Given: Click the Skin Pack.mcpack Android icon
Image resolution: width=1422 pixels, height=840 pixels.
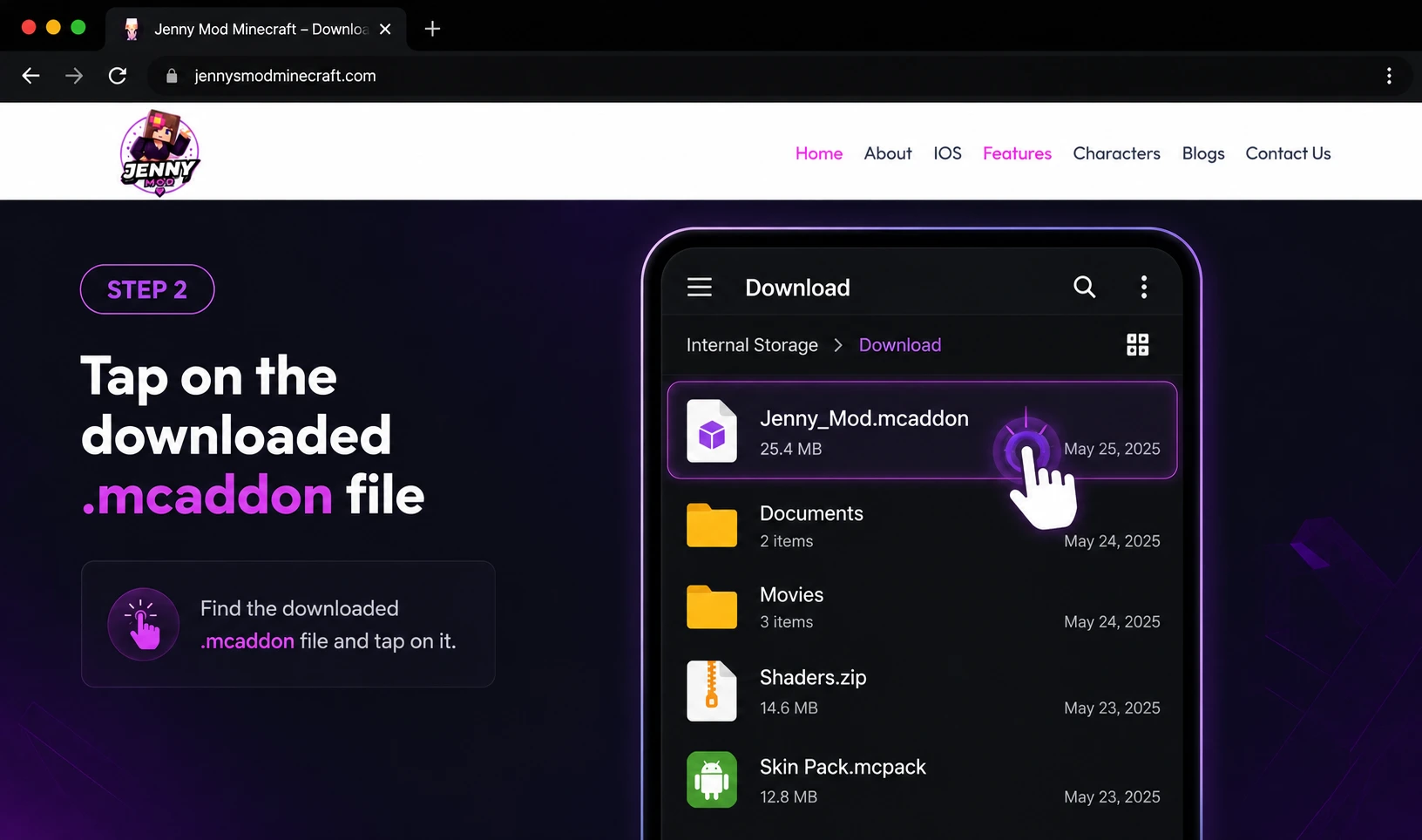Looking at the screenshot, I should click(712, 780).
